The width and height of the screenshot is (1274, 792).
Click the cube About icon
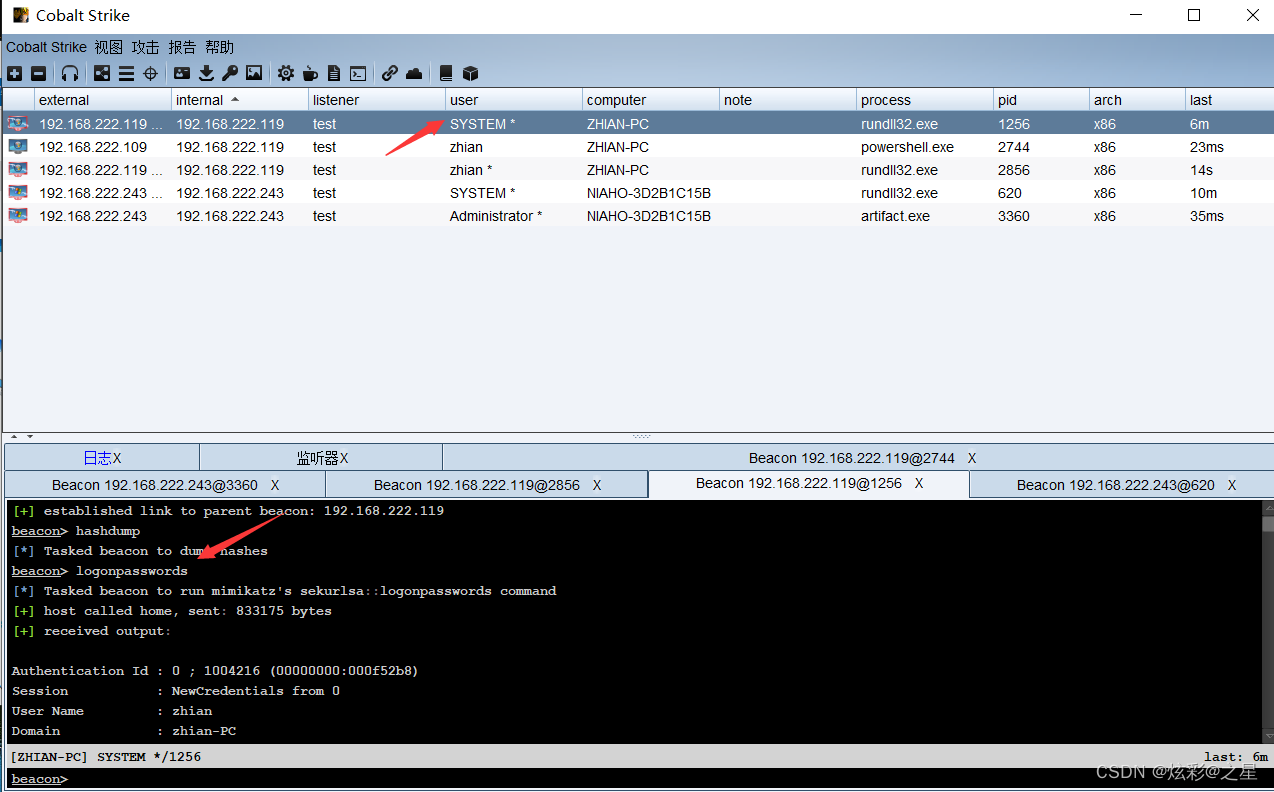point(470,73)
